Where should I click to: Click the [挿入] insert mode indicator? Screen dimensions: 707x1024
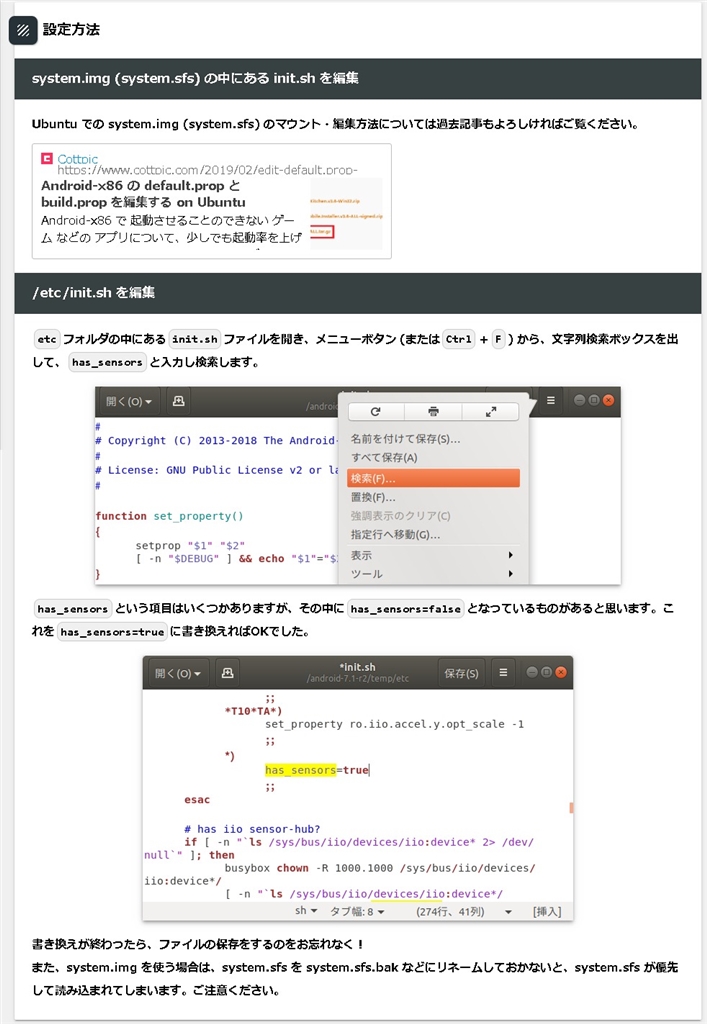(546, 911)
